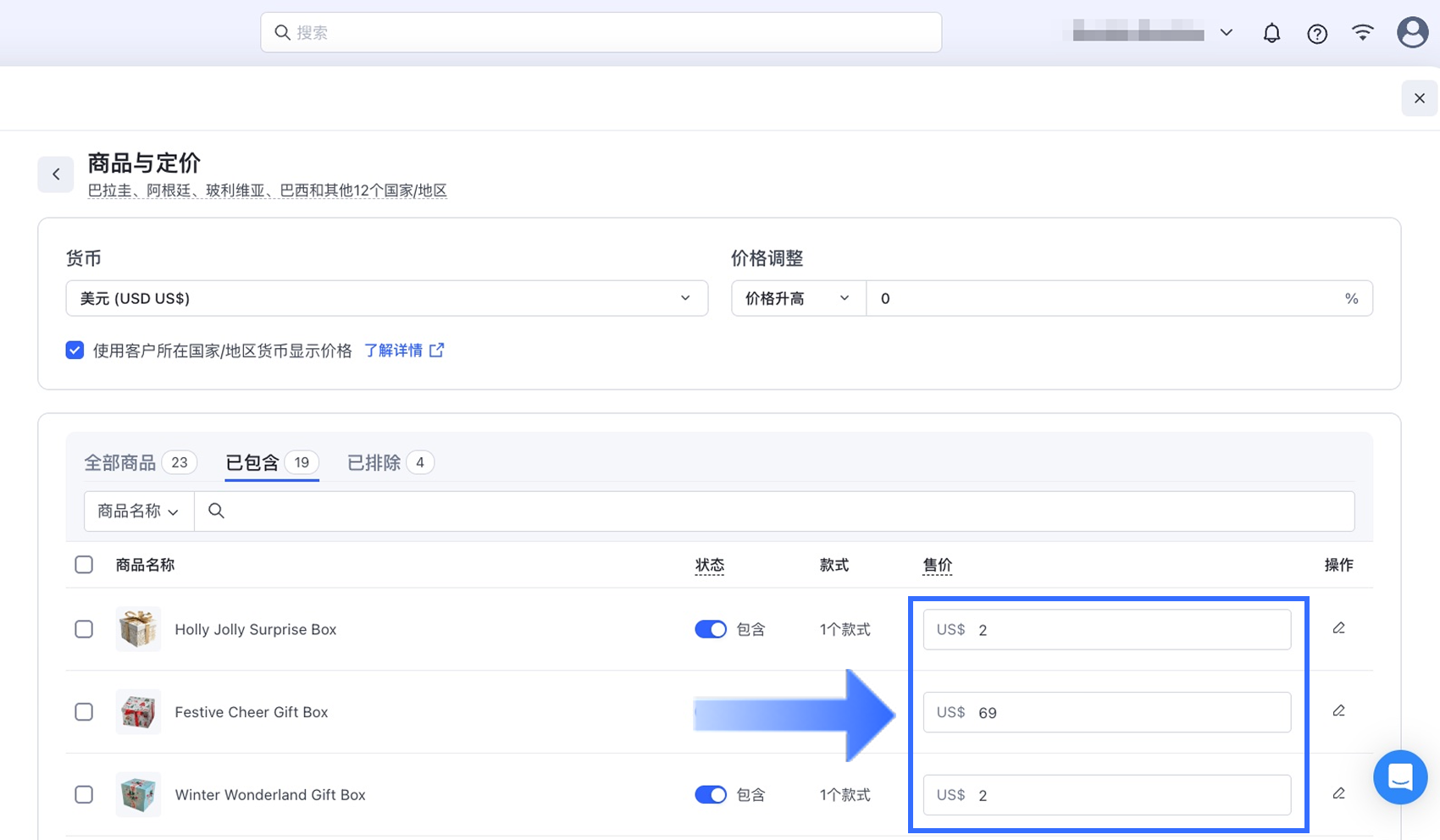Edit the Festive Cheer Gift Box price field
1440x840 pixels.
pos(1107,712)
